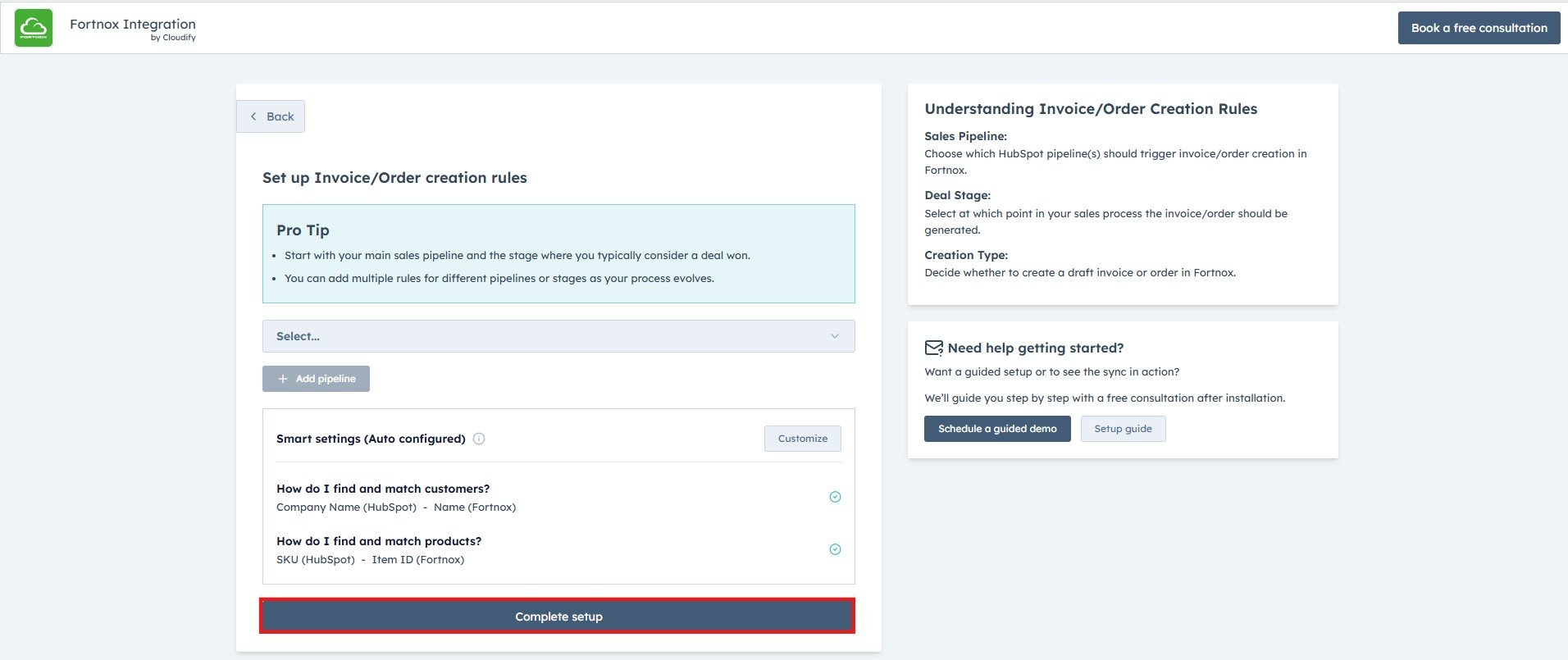Click 'Company Name (HubSpot) - Name (Fortnox)' text

396,508
